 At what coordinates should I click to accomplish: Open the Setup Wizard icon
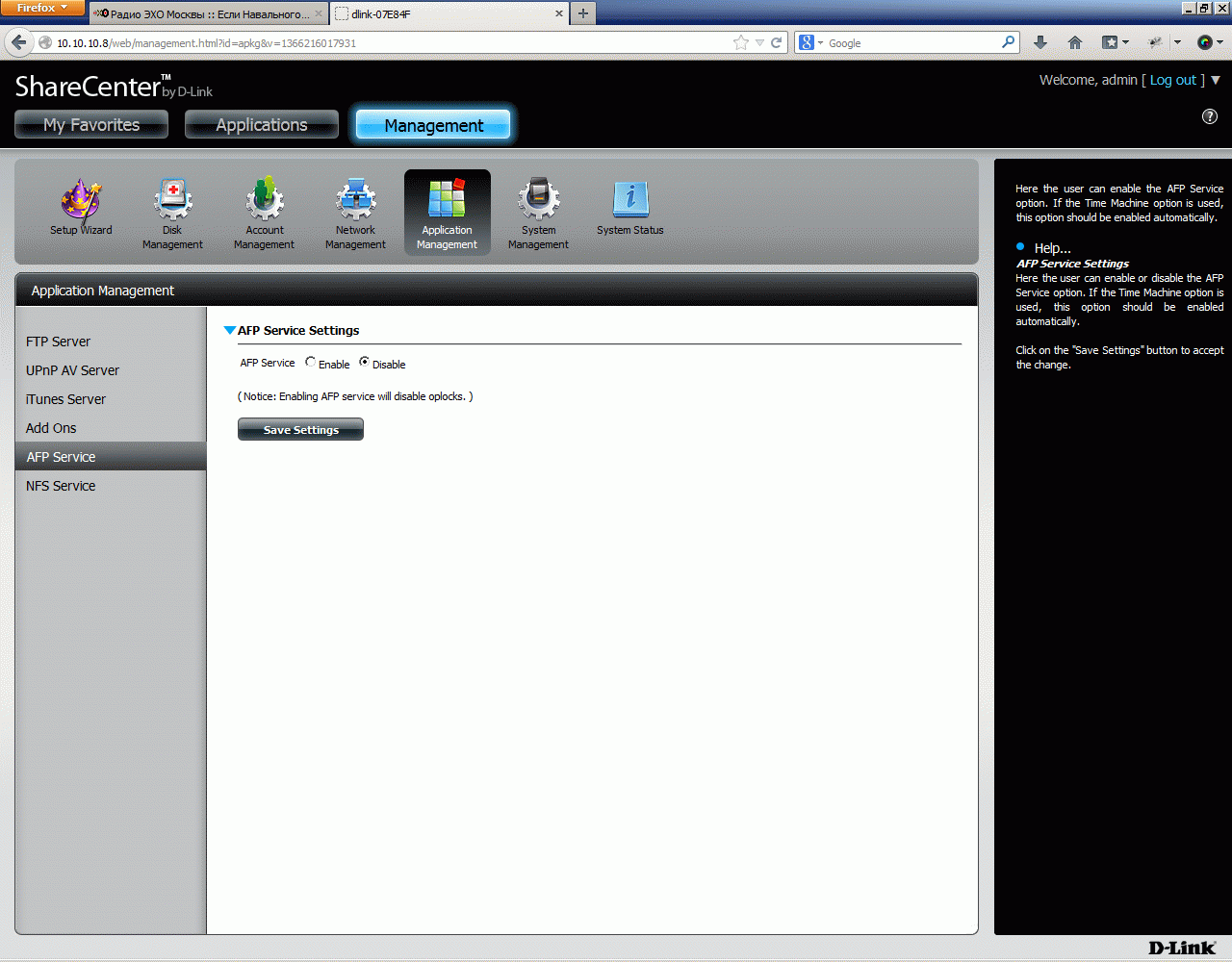click(x=81, y=208)
